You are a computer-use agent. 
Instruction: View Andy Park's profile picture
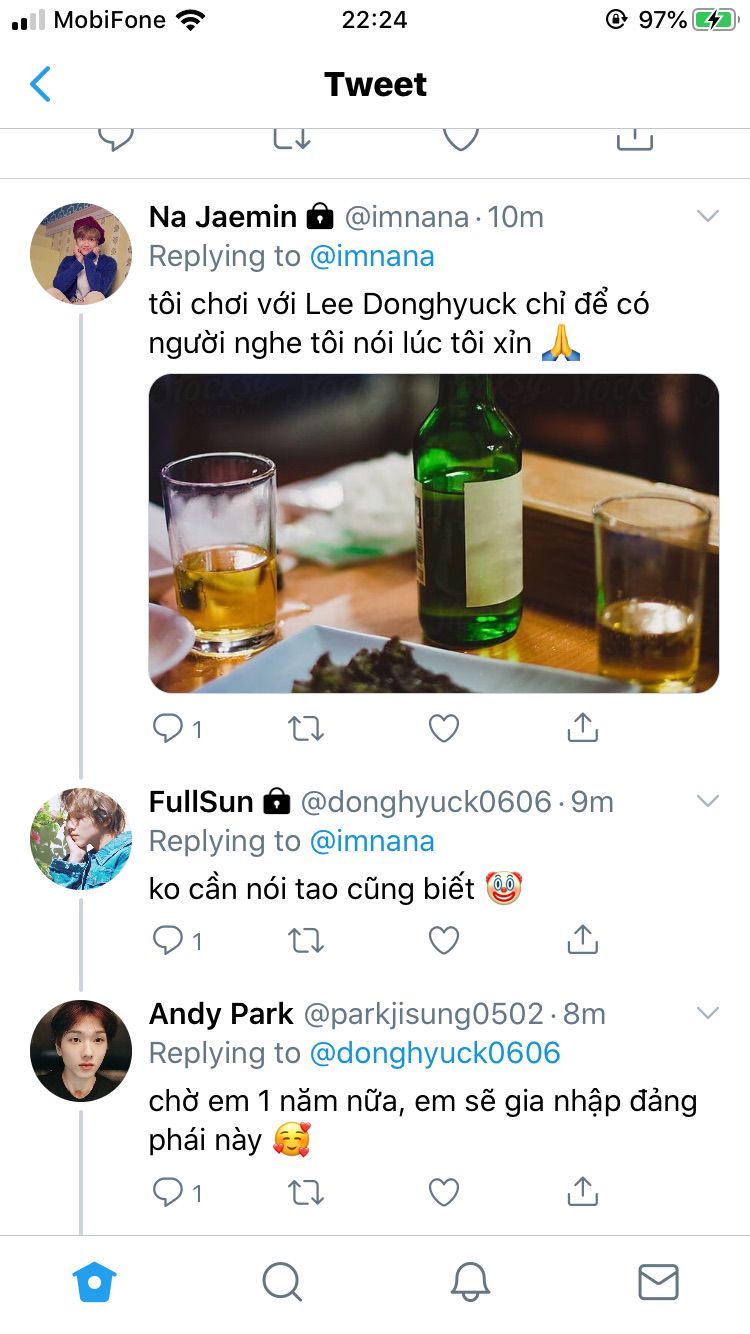[x=81, y=1050]
